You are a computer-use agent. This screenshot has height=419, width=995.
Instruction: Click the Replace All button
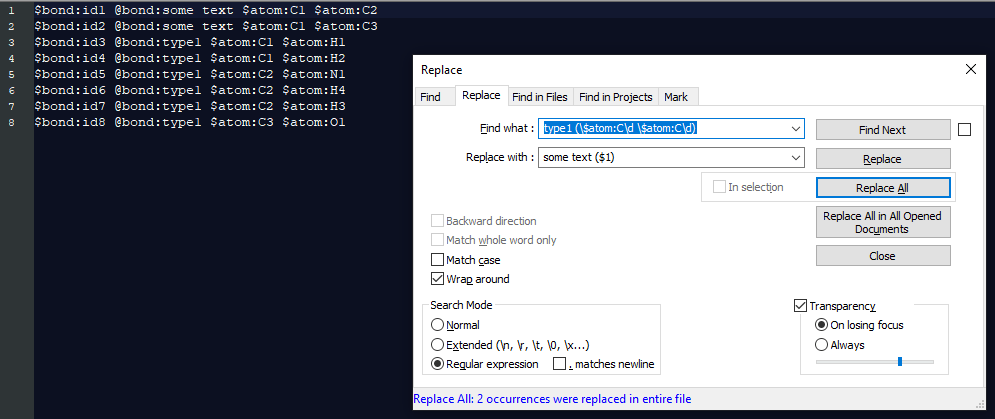[883, 188]
